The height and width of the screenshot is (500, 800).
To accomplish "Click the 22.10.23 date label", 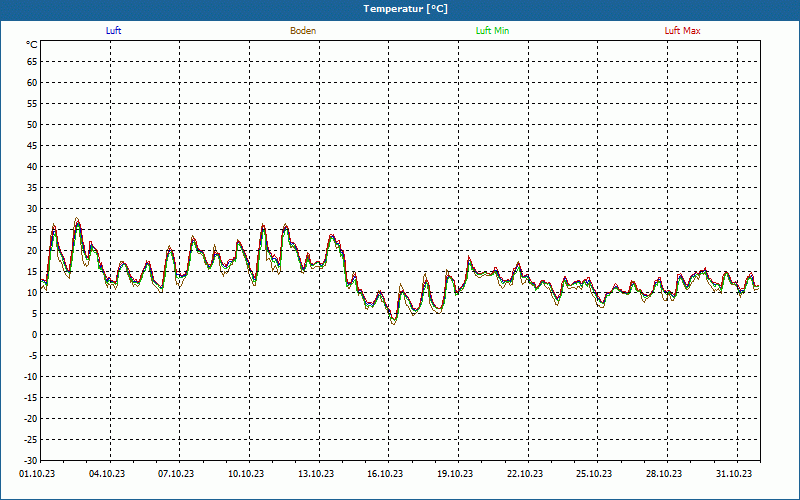I will pos(525,474).
